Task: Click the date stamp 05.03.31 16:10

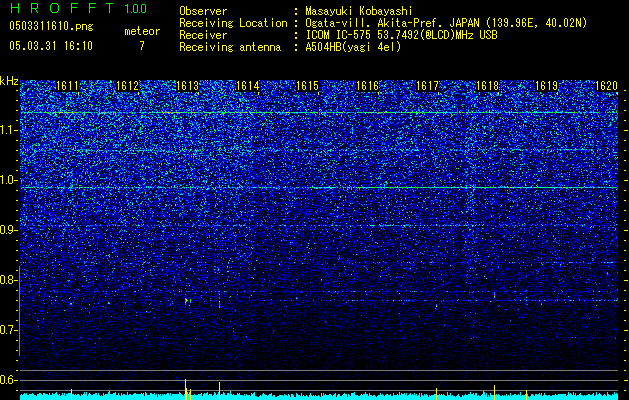Action: click(51, 46)
